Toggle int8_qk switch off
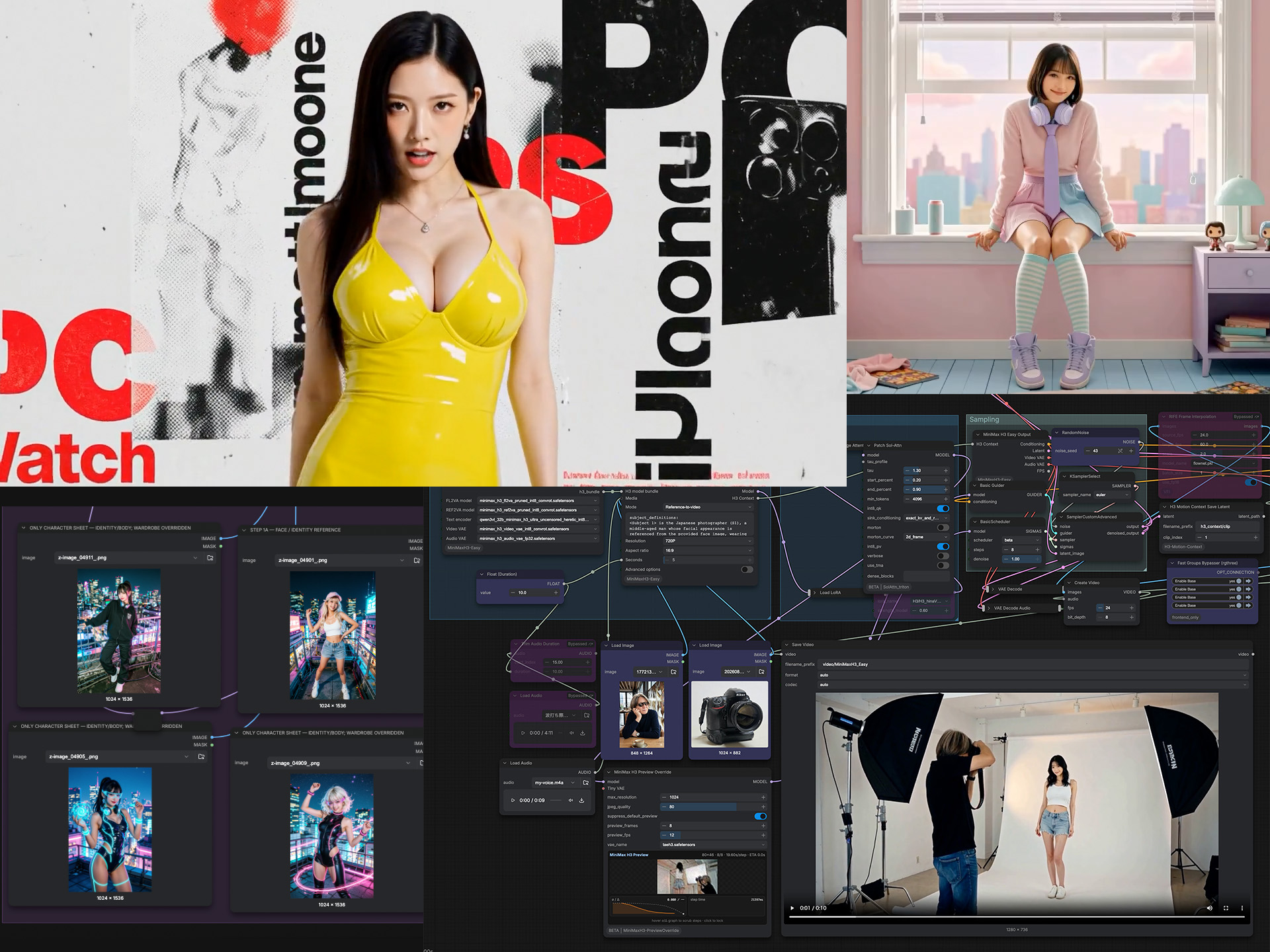Viewport: 1270px width, 952px height. pos(943,508)
